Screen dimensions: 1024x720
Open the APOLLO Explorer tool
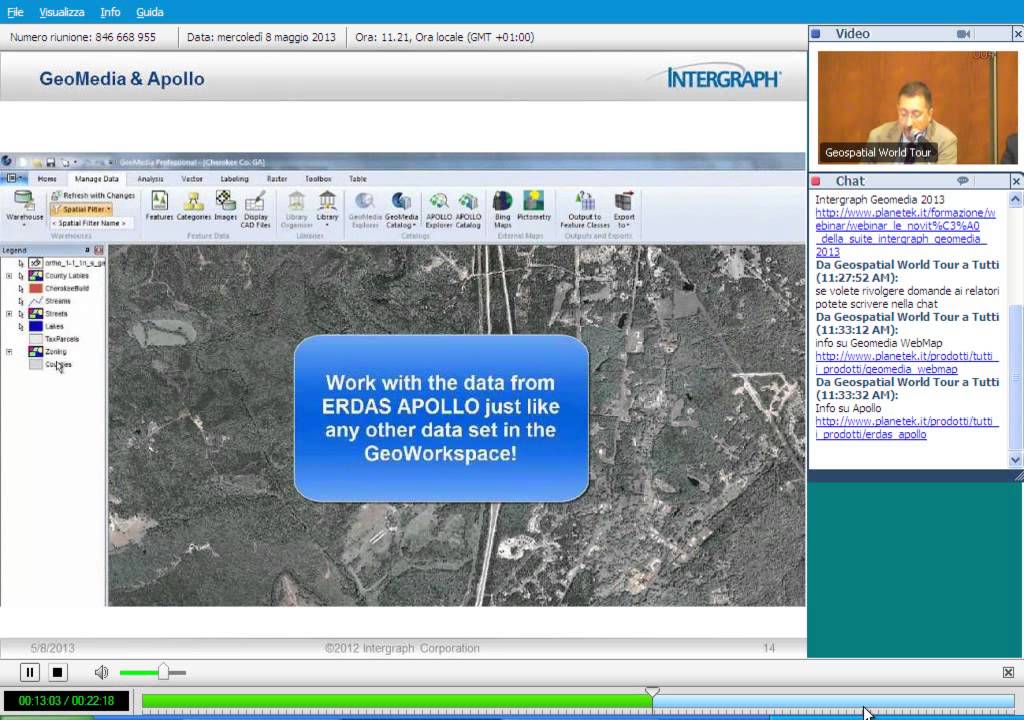(x=439, y=209)
